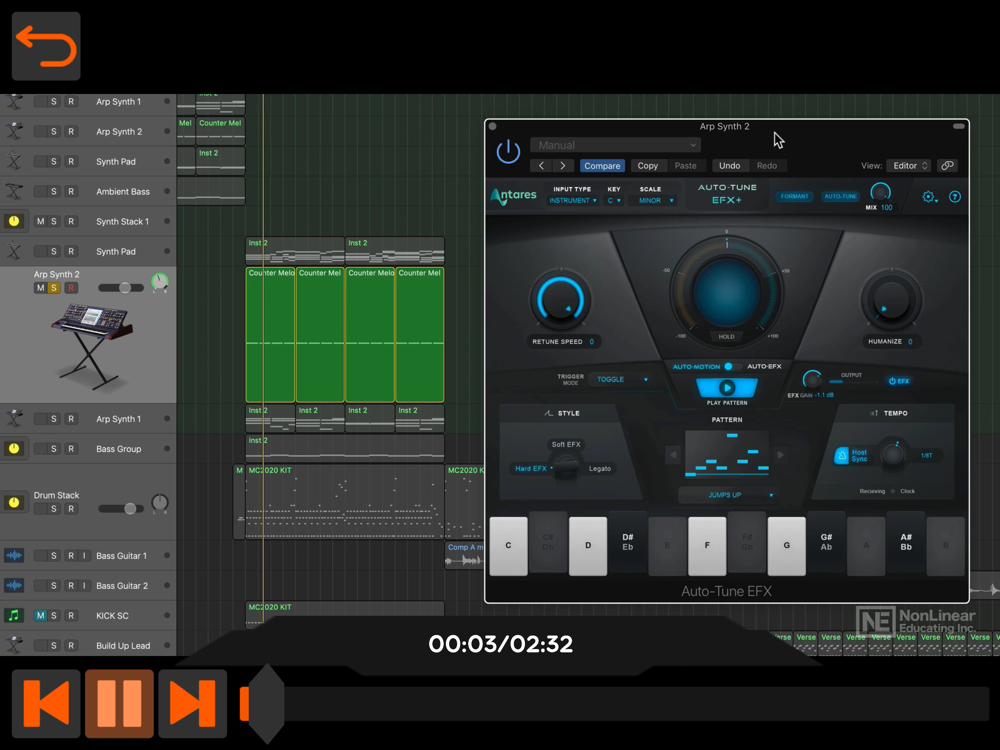
Task: Go to the previous plugin preset
Action: (x=541, y=166)
